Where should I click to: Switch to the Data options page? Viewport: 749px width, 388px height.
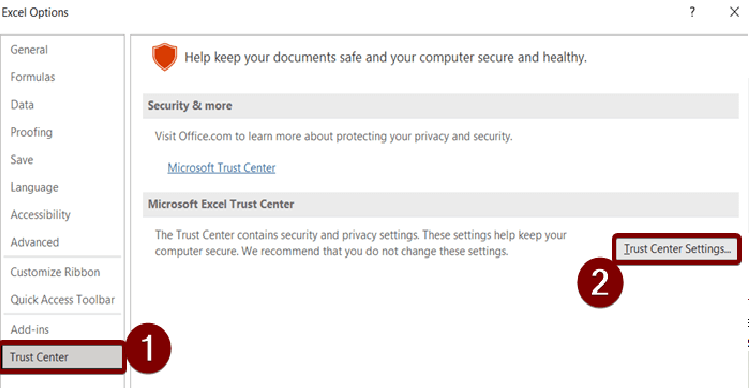click(22, 105)
